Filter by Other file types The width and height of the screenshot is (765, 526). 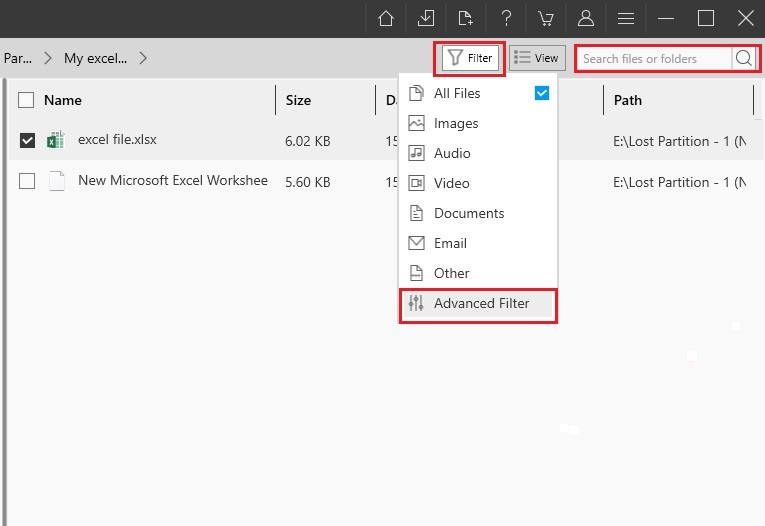pyautogui.click(x=478, y=273)
